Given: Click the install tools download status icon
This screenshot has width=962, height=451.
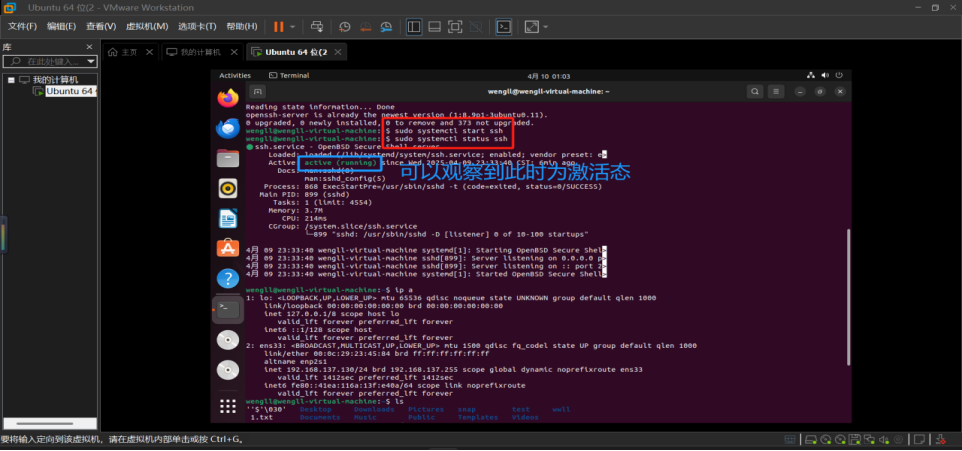Looking at the screenshot, I should pos(941,439).
